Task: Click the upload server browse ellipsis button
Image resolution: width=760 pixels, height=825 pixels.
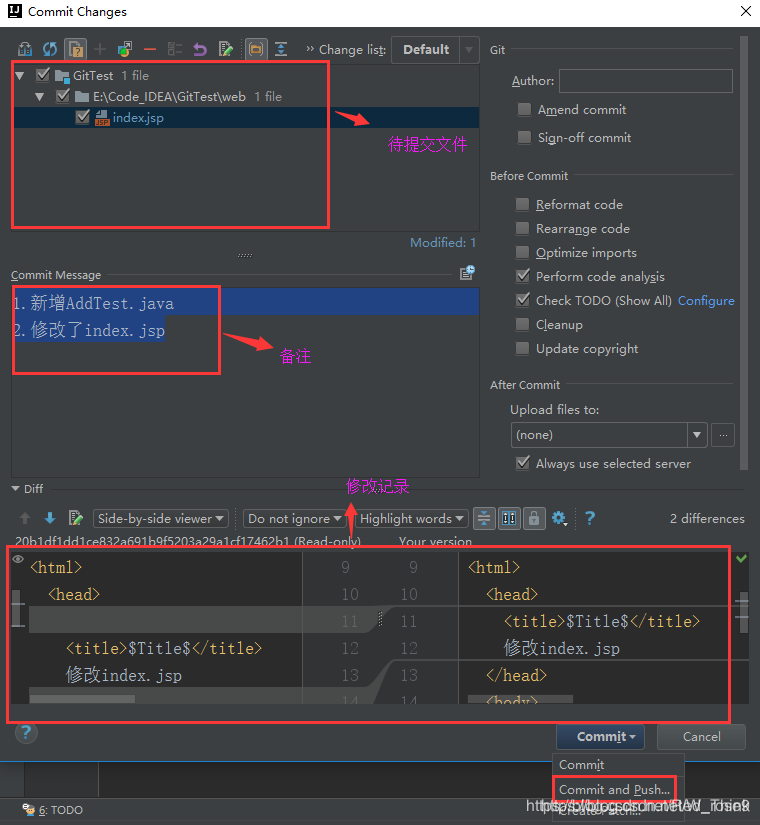Action: (723, 435)
